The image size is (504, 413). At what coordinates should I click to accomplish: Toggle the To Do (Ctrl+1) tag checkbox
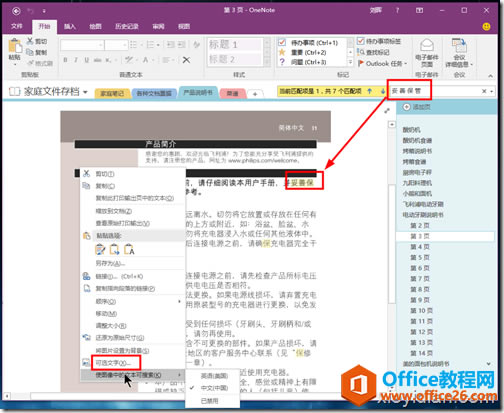[282, 42]
